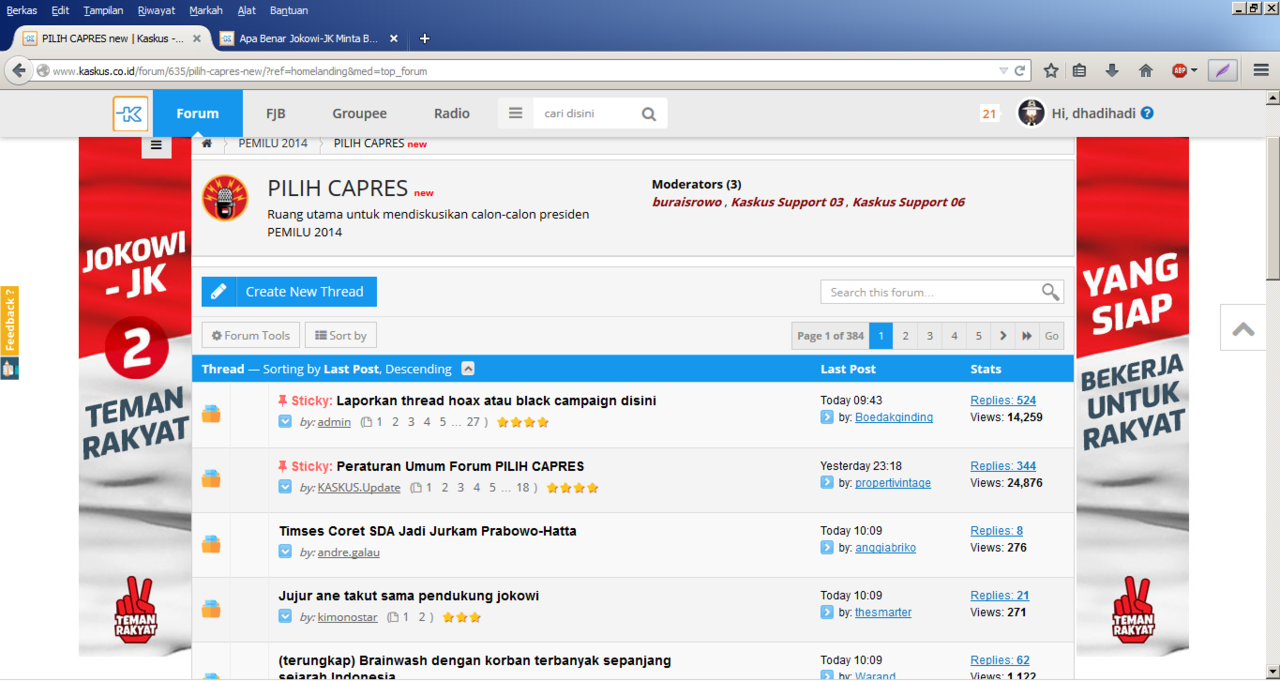Viewport: 1280px width, 681px height.
Task: Collapse the thread sorting header arrow
Action: click(x=468, y=369)
